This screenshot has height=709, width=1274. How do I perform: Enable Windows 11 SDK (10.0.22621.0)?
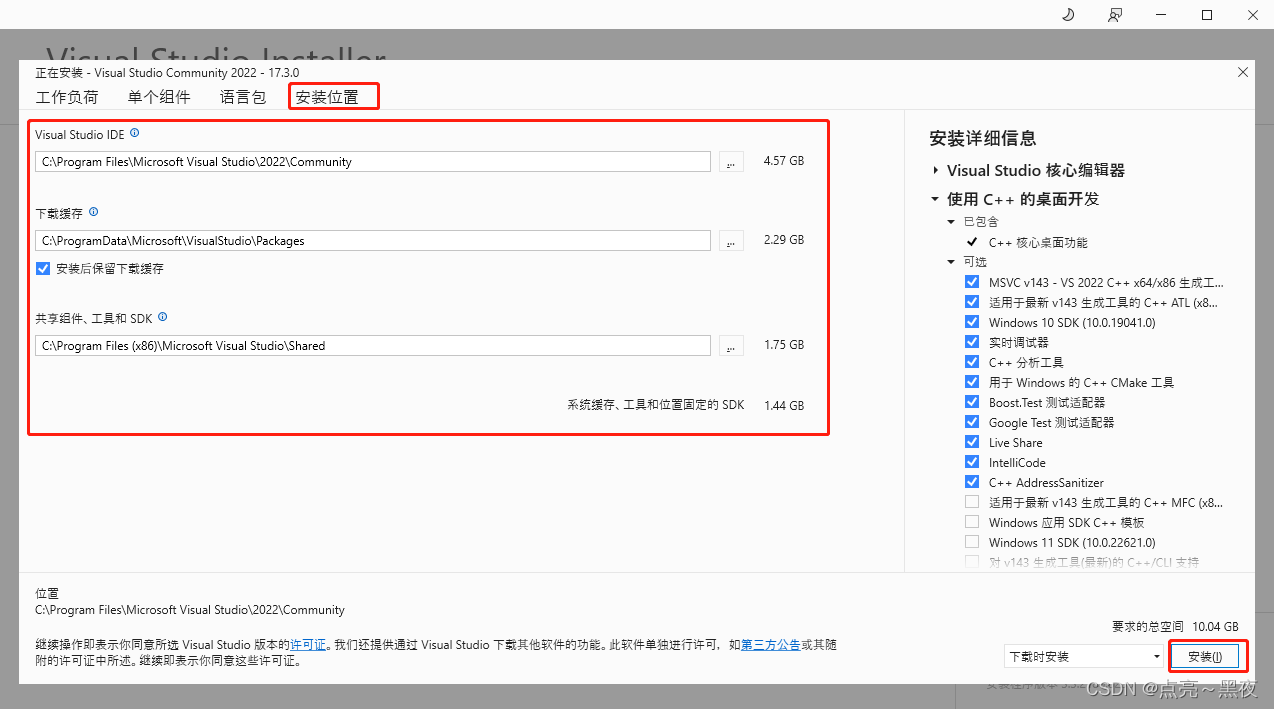(x=971, y=541)
